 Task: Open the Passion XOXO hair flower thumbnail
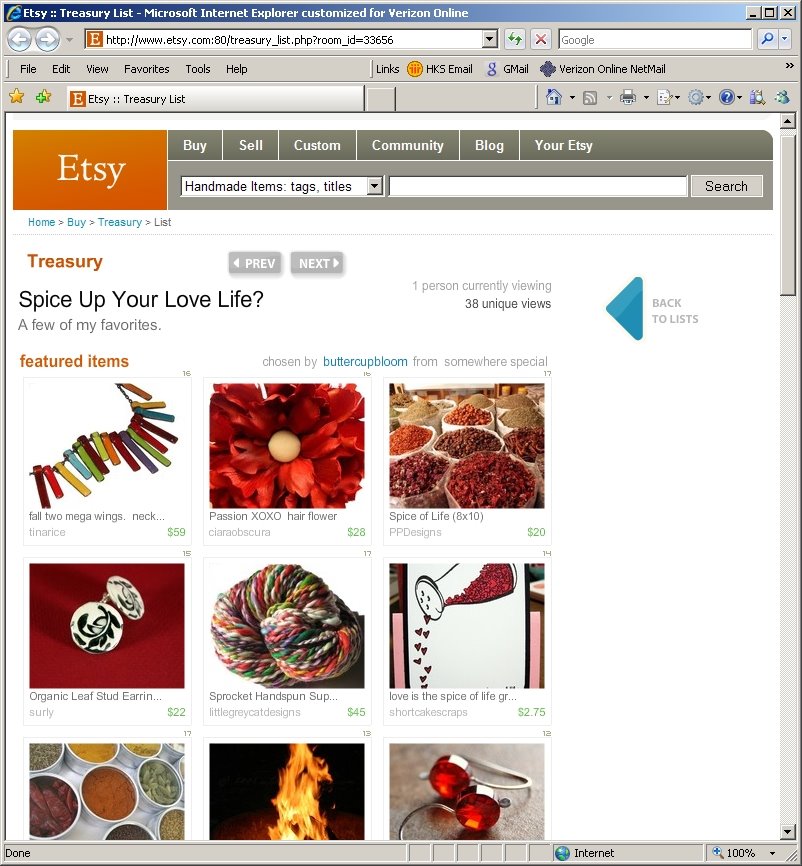287,446
